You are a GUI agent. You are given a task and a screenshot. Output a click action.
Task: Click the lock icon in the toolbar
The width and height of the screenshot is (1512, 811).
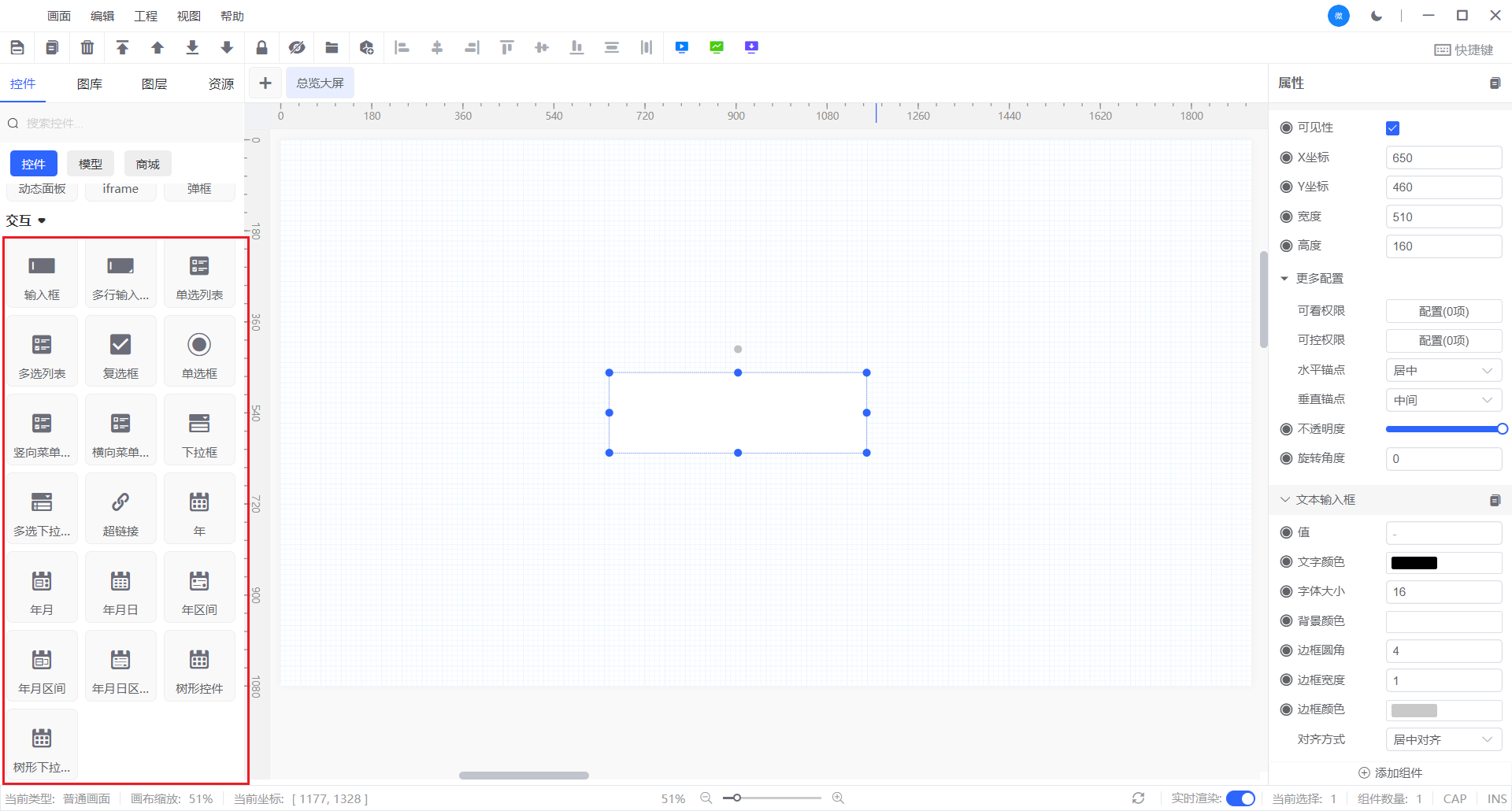tap(262, 48)
